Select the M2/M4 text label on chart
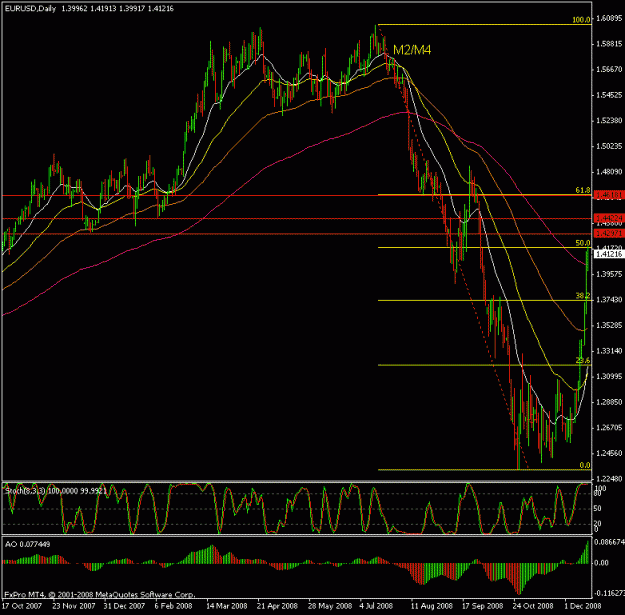 pyautogui.click(x=412, y=50)
